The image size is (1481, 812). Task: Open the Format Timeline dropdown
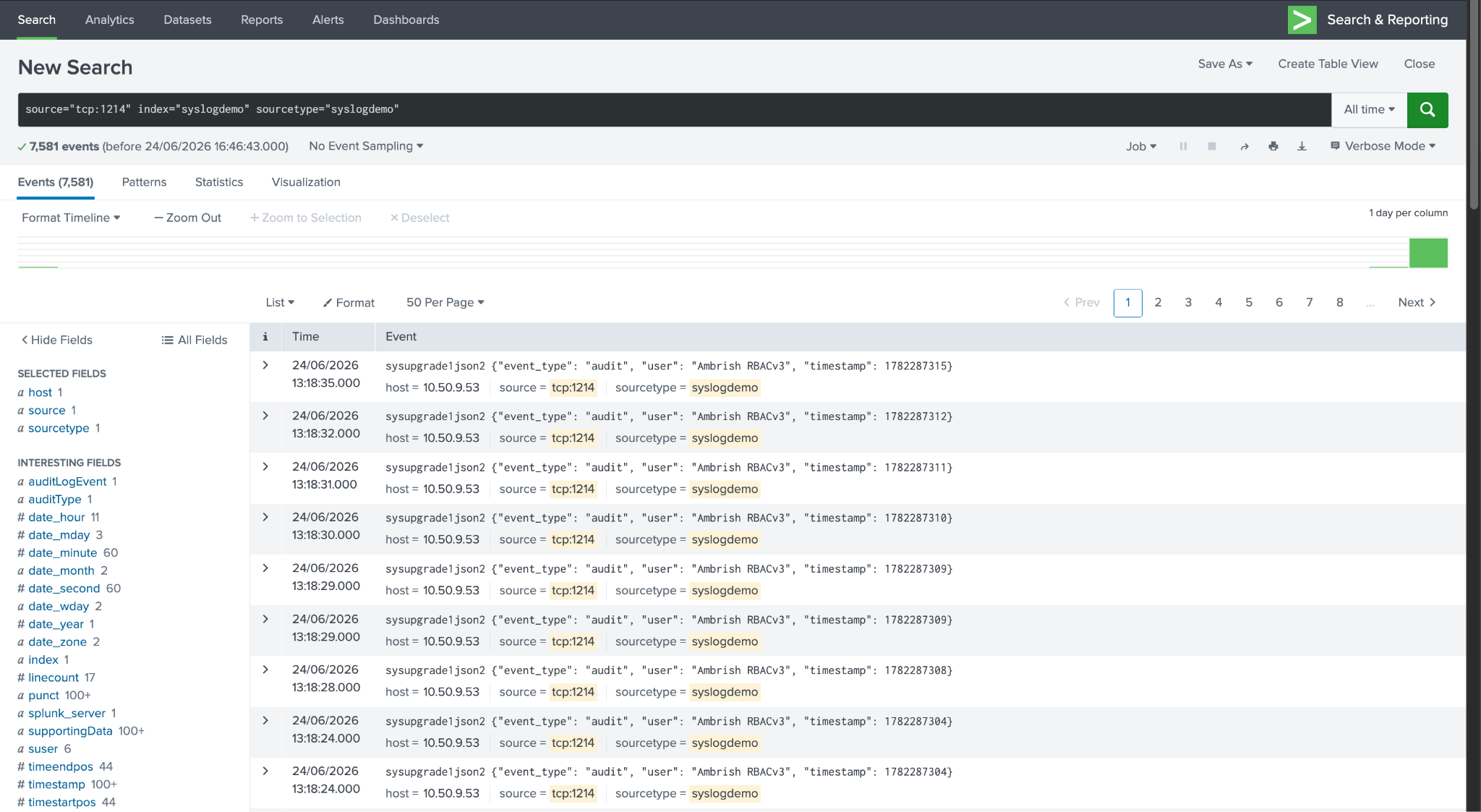coord(71,218)
